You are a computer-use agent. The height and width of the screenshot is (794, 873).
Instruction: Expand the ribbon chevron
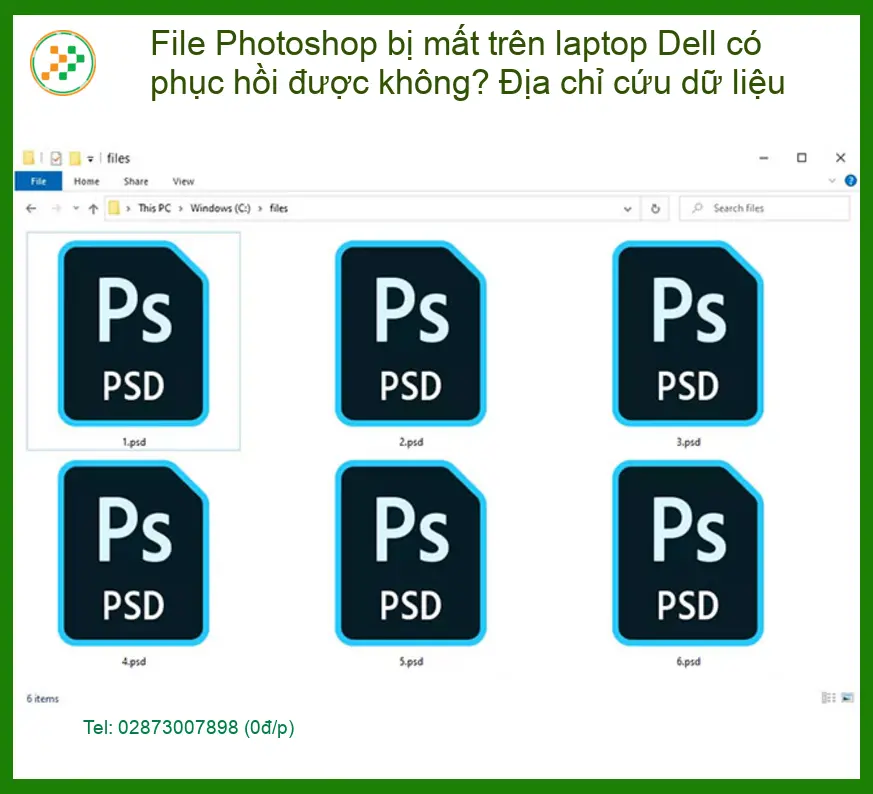832,181
